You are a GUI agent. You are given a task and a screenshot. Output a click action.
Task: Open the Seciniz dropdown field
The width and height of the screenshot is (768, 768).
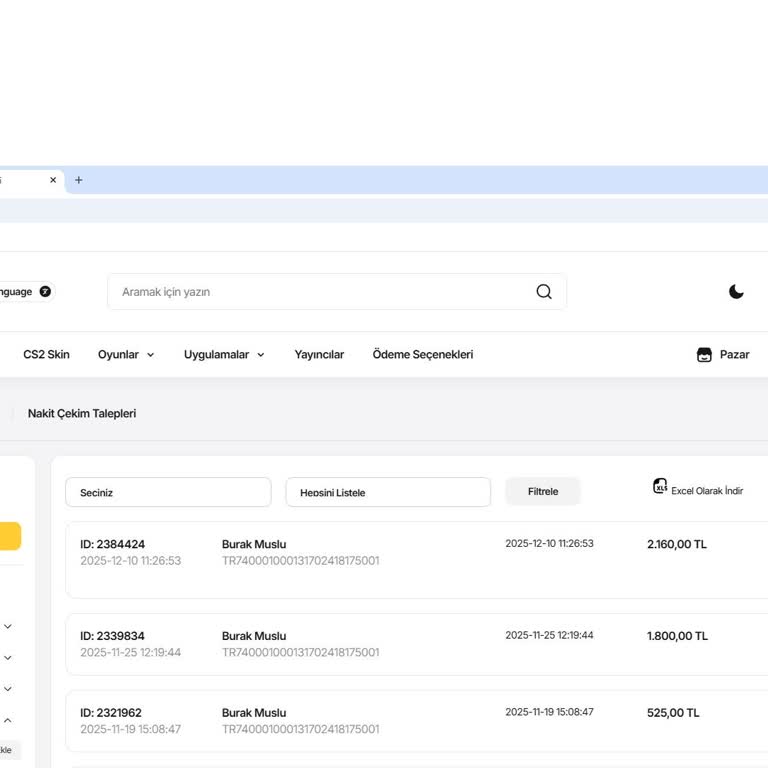click(168, 492)
